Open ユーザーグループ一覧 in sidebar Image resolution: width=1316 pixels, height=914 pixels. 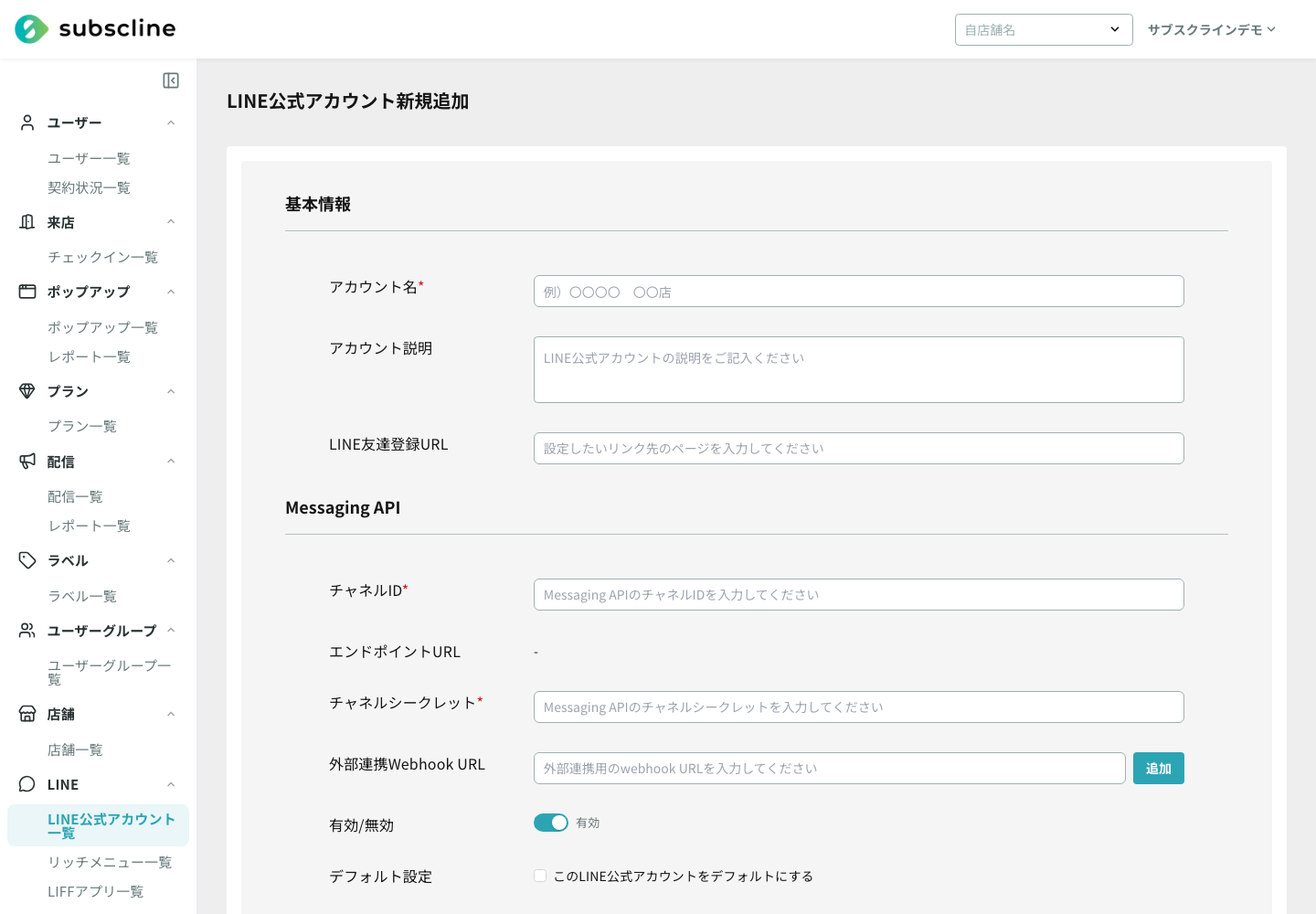[x=110, y=672]
